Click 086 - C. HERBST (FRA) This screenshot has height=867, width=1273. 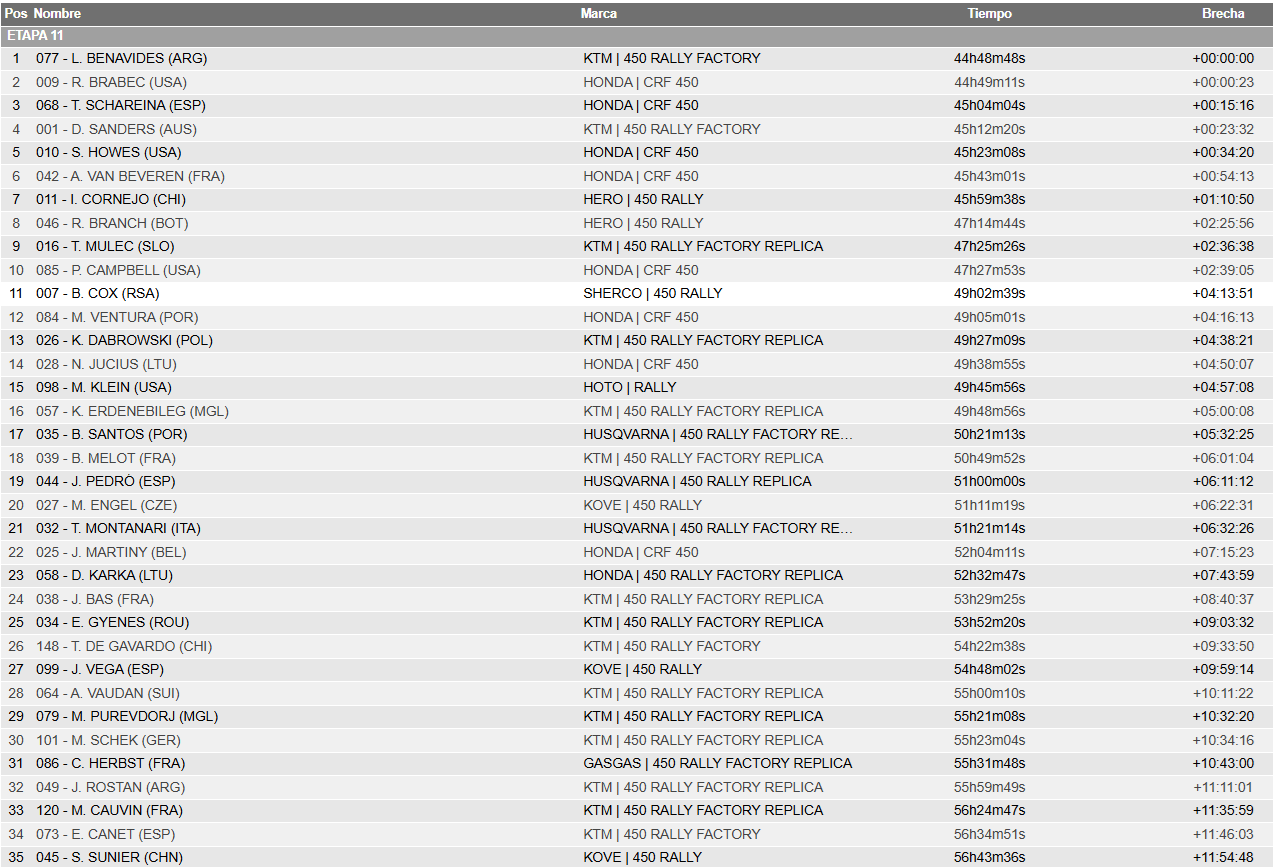[110, 763]
